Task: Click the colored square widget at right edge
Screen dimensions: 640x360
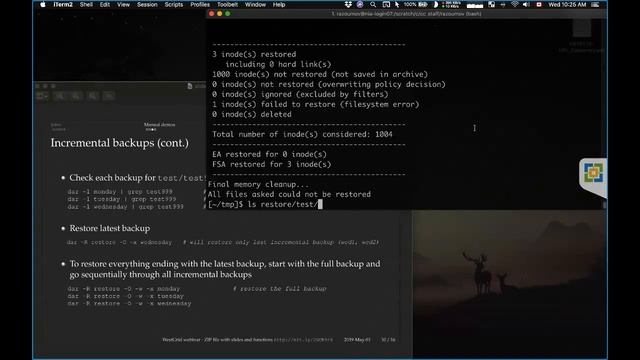Action: click(x=593, y=173)
